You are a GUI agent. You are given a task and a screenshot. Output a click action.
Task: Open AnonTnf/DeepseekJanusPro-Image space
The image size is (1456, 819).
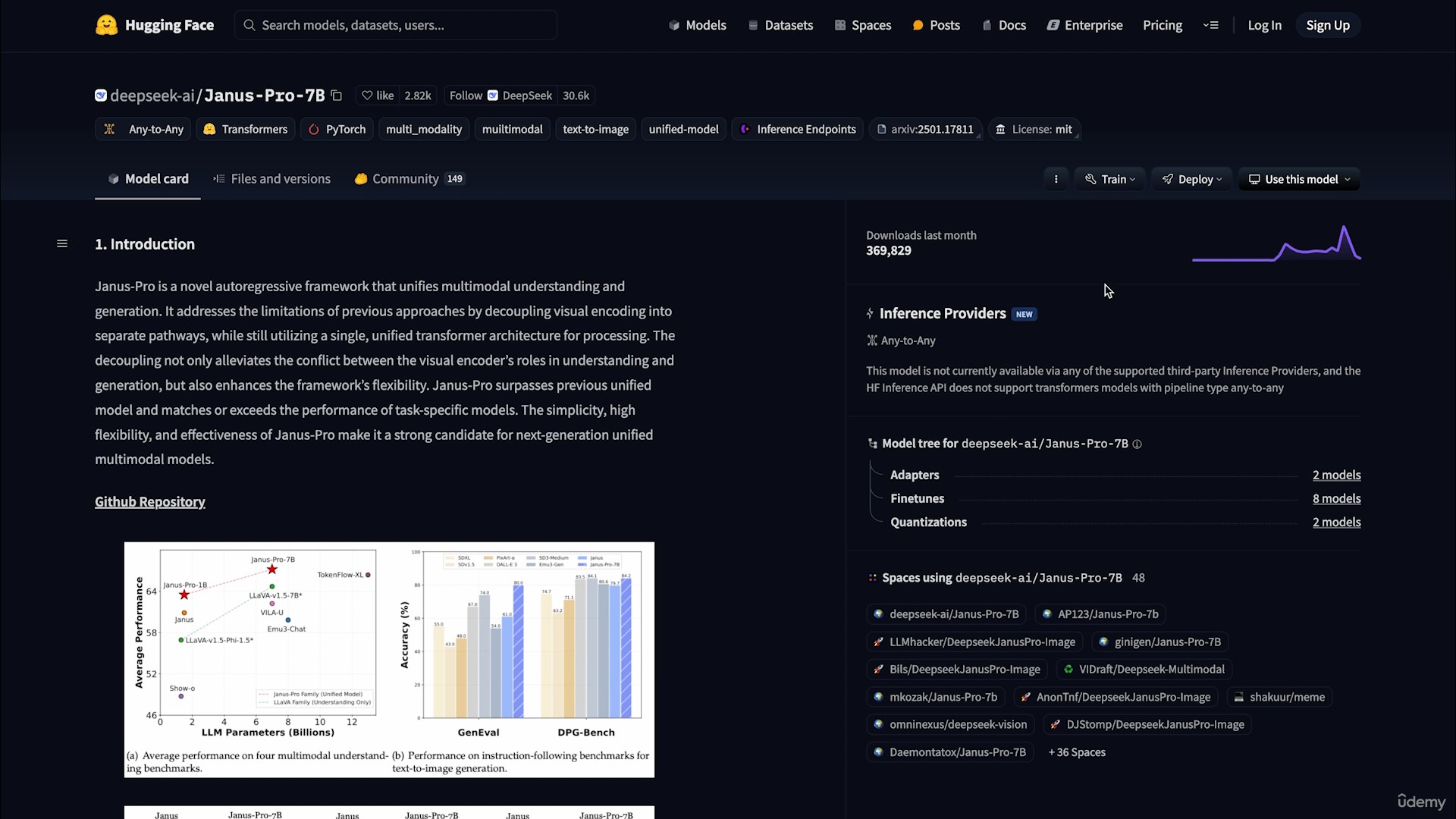[x=1116, y=697]
